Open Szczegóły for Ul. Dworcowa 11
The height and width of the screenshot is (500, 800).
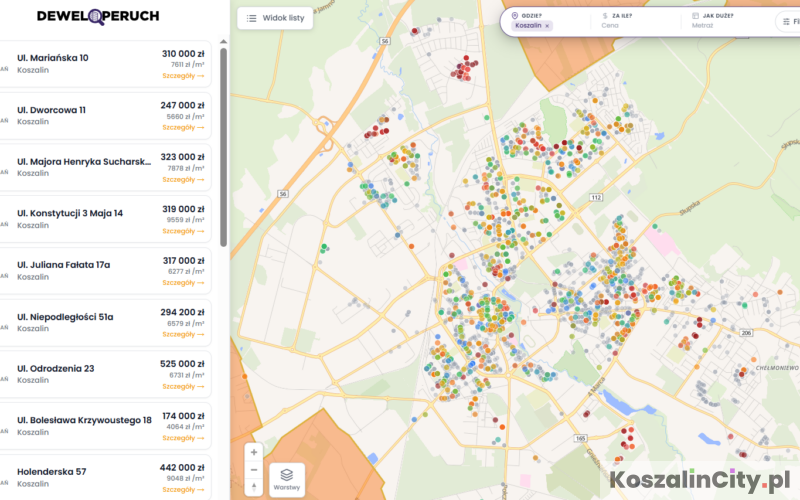coord(183,128)
